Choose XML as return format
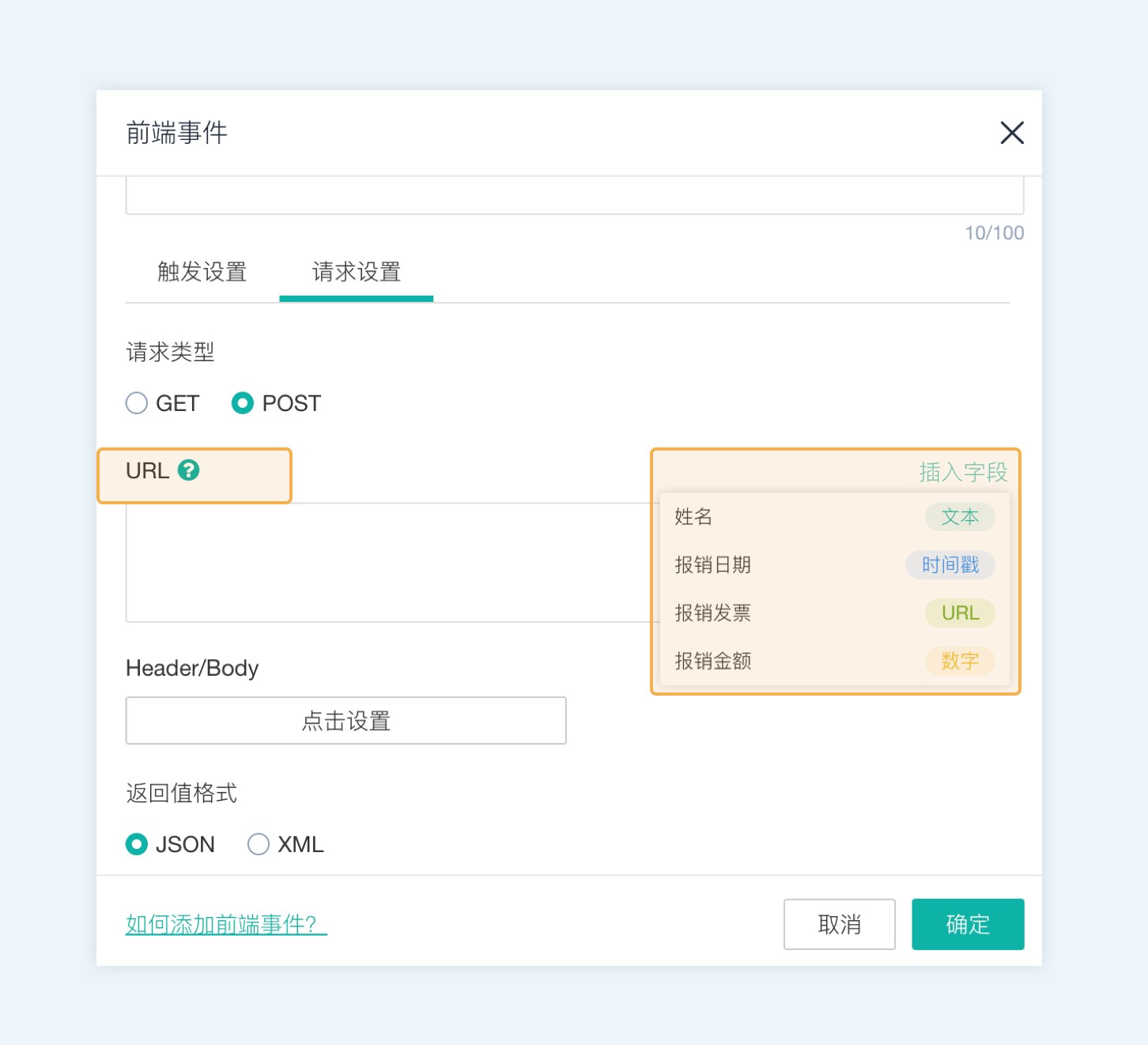1148x1045 pixels. coord(259,844)
